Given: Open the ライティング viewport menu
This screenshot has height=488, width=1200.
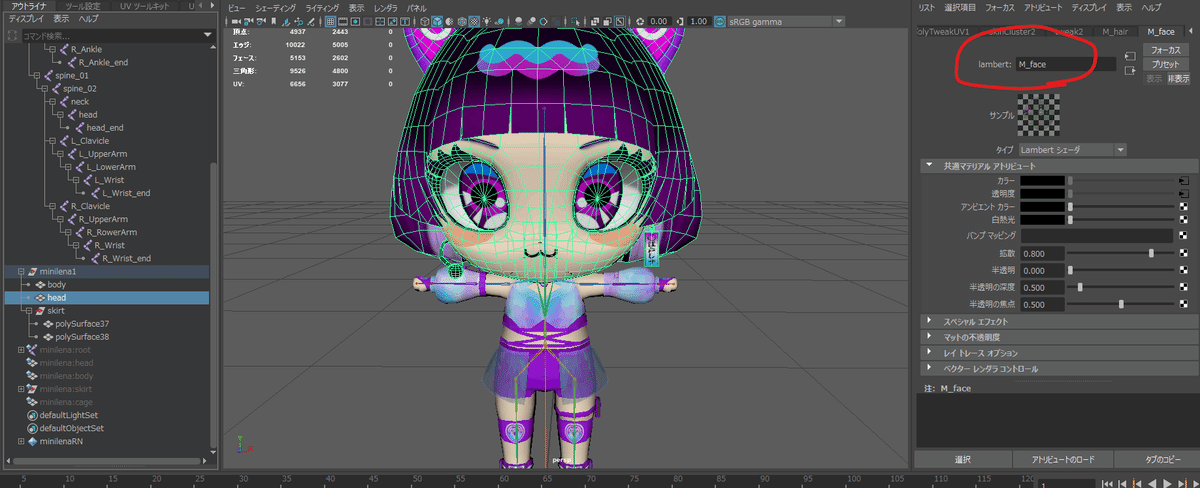Looking at the screenshot, I should click(322, 7).
